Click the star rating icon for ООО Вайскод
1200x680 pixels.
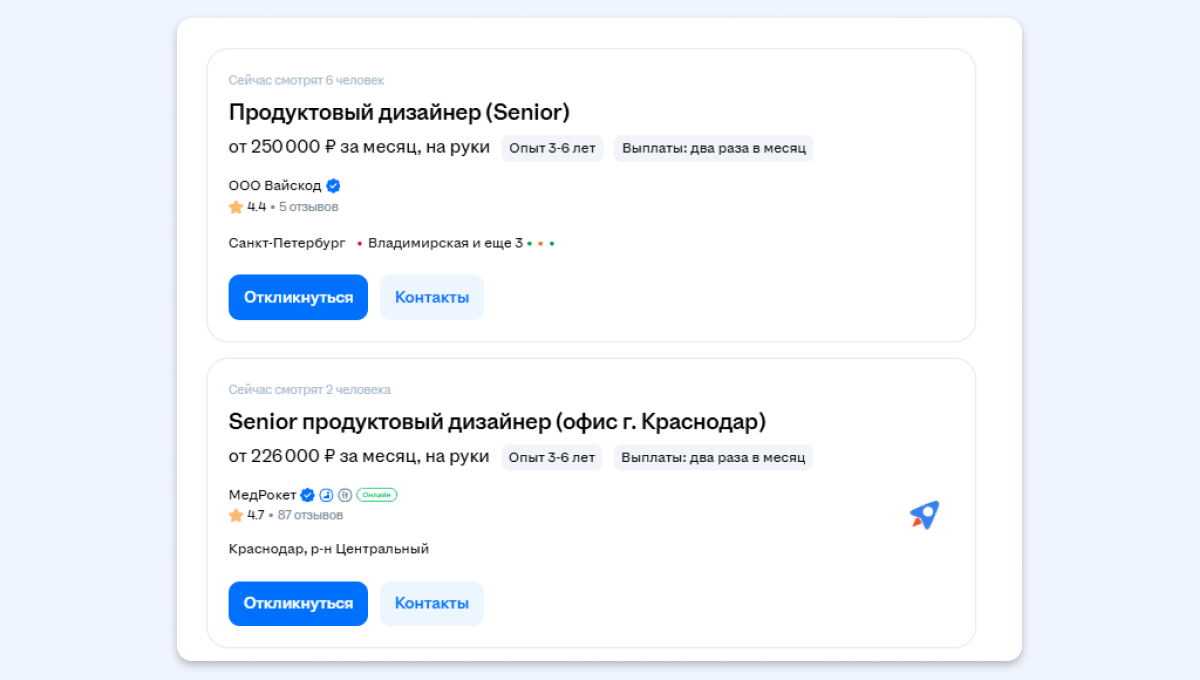pyautogui.click(x=236, y=207)
